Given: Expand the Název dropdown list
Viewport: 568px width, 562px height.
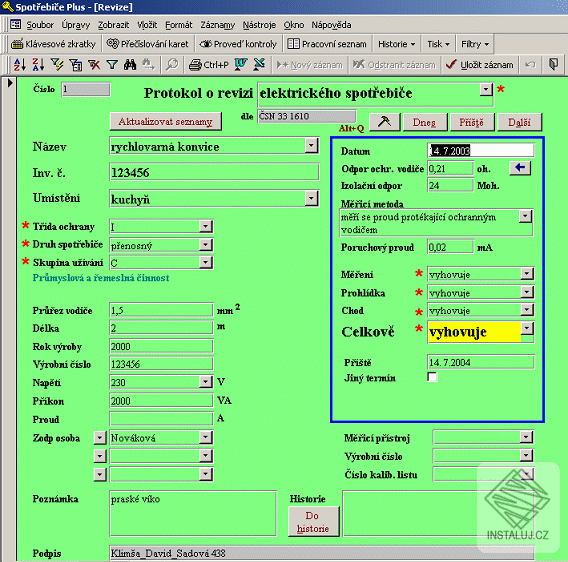Looking at the screenshot, I should 311,146.
